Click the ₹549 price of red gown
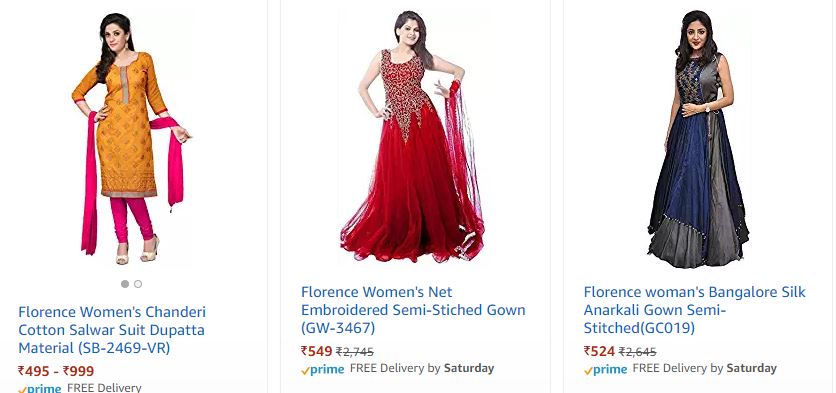The width and height of the screenshot is (836, 393). (x=317, y=351)
